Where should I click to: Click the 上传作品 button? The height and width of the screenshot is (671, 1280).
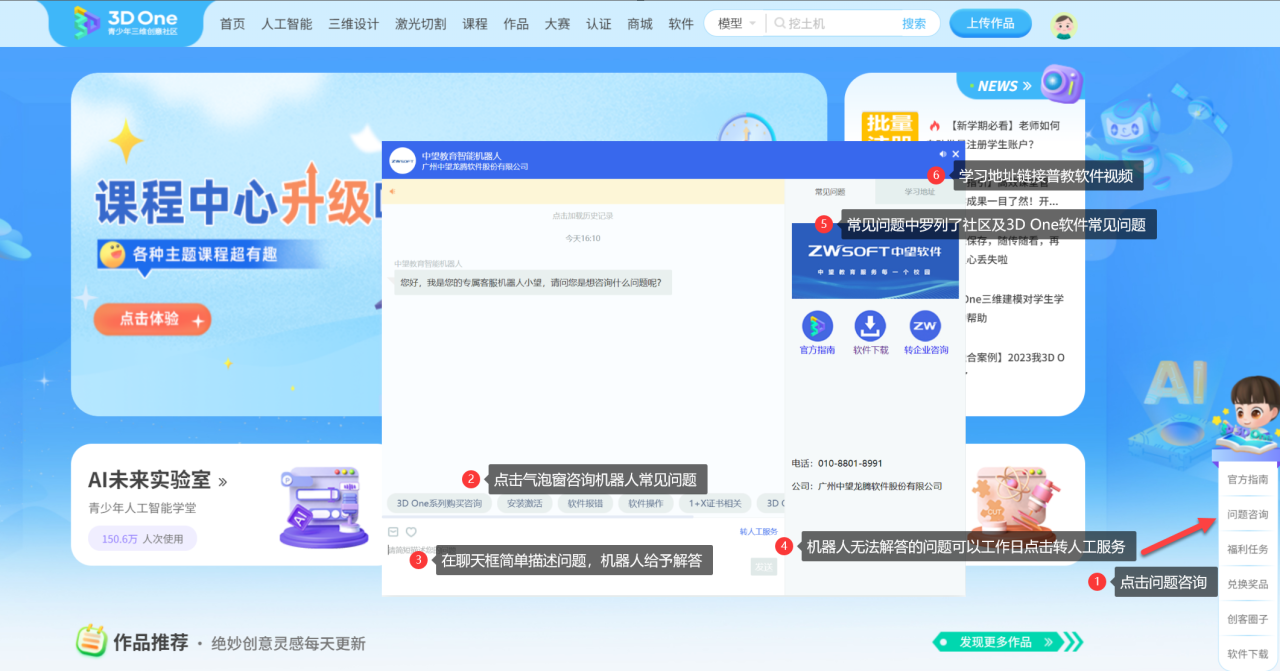click(x=991, y=23)
